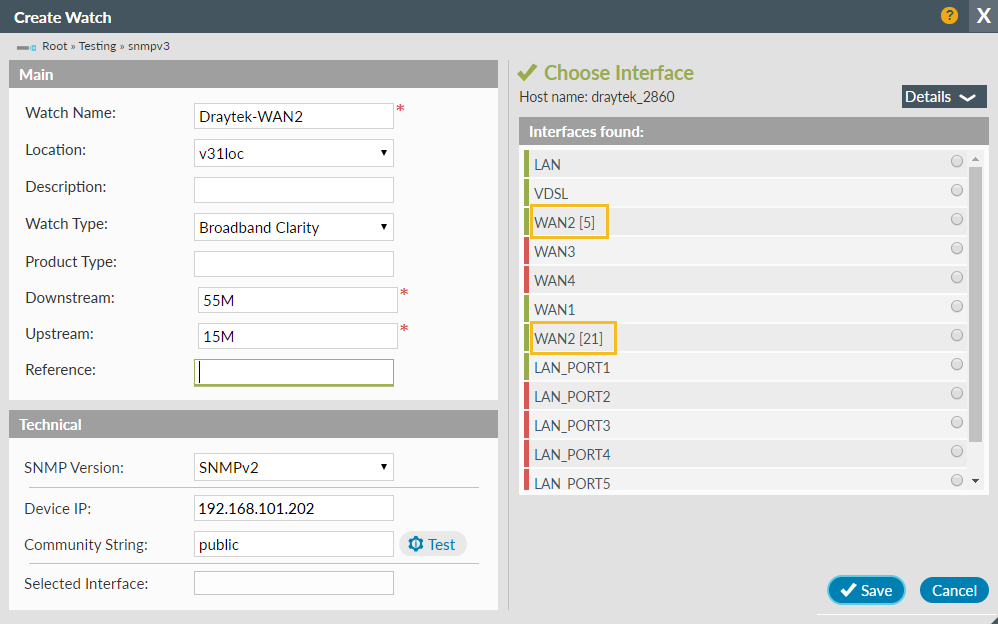
Task: Select the LAN interface radio button
Action: pos(956,160)
